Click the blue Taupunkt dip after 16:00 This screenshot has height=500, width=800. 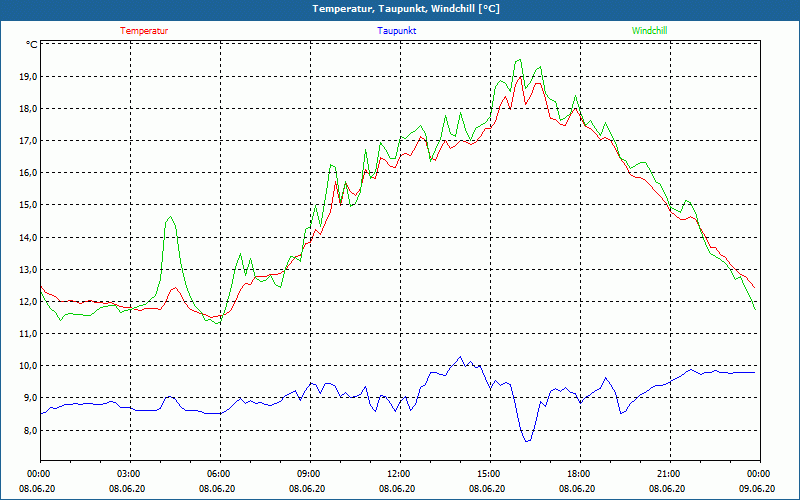pyautogui.click(x=528, y=441)
